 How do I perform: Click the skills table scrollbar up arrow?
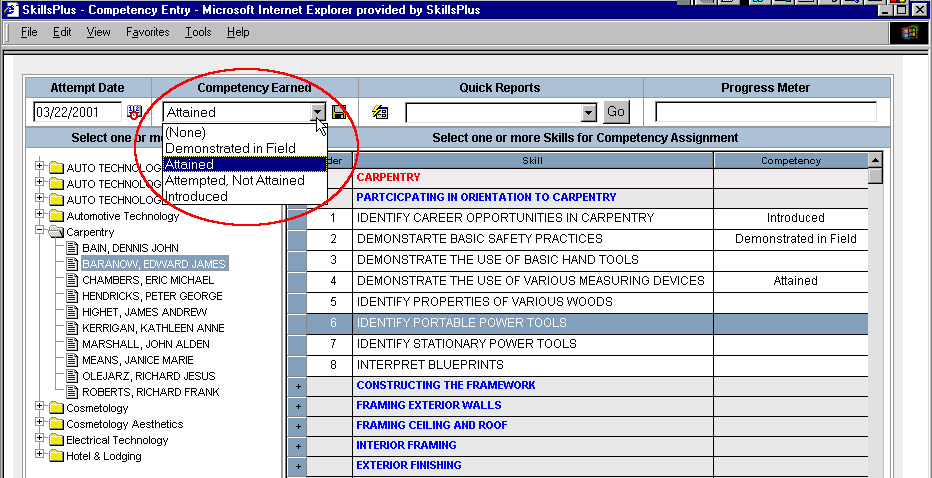(875, 161)
